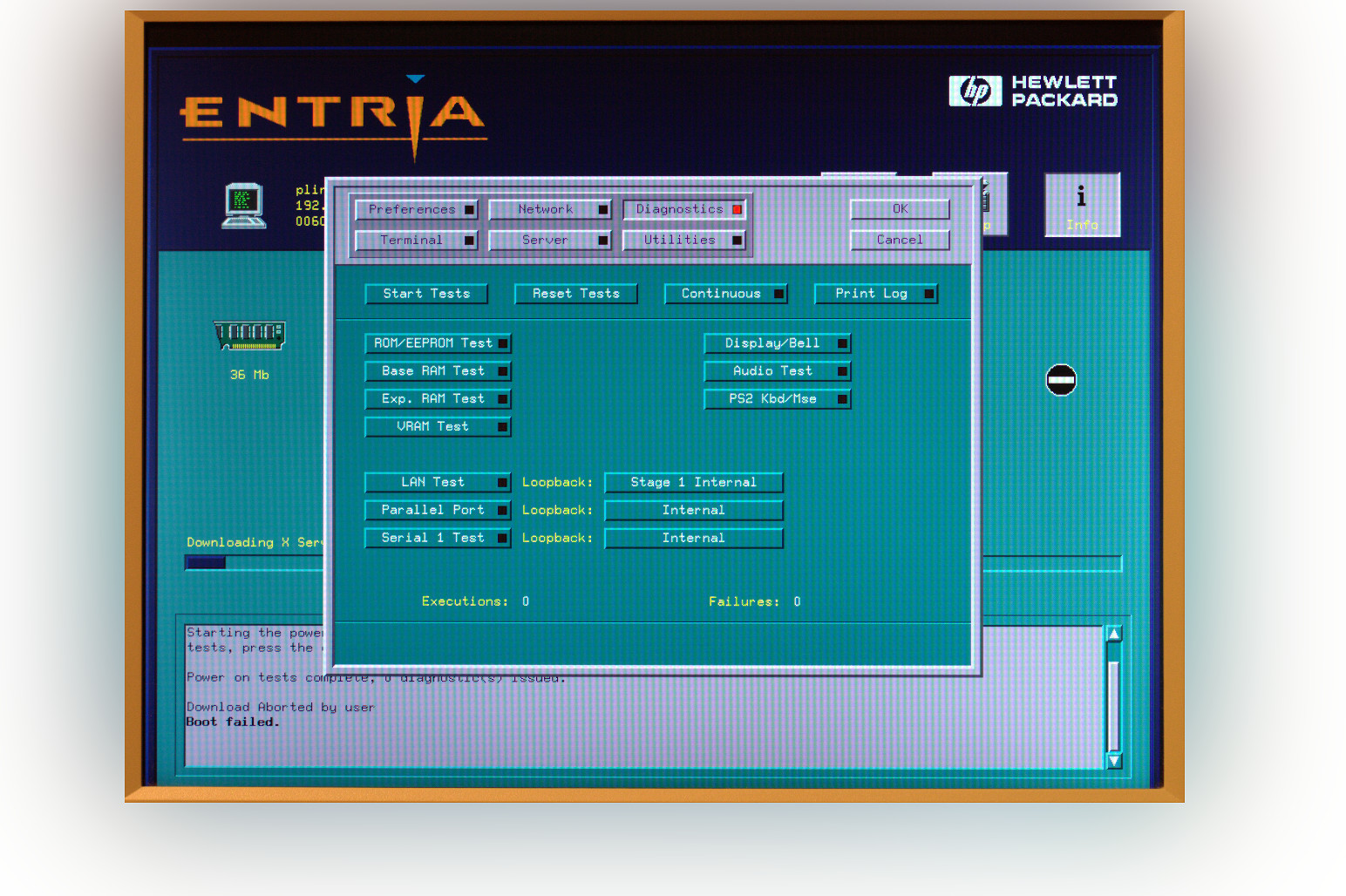Open LAN loopback Stage 1 Internal selector

[x=693, y=483]
